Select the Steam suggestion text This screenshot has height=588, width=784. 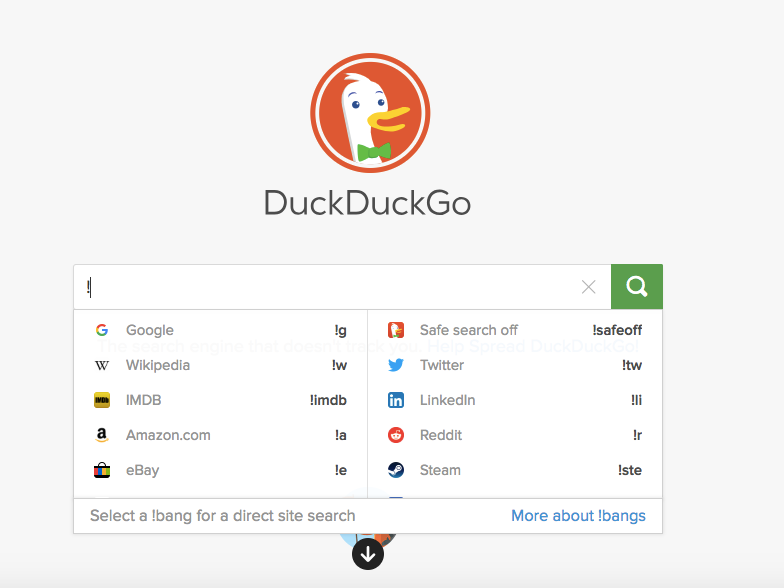coord(440,470)
